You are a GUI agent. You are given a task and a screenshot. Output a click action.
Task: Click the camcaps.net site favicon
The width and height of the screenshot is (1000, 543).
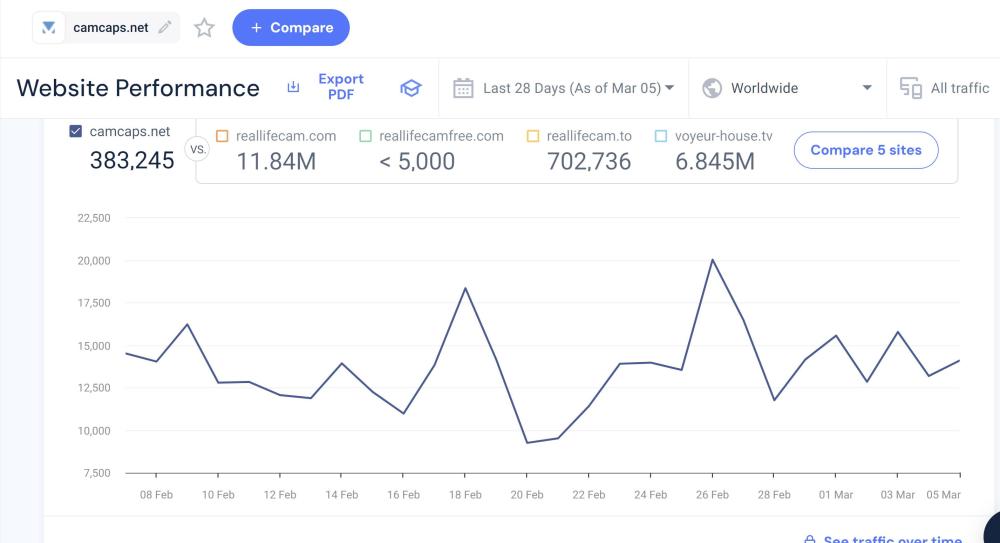49,28
